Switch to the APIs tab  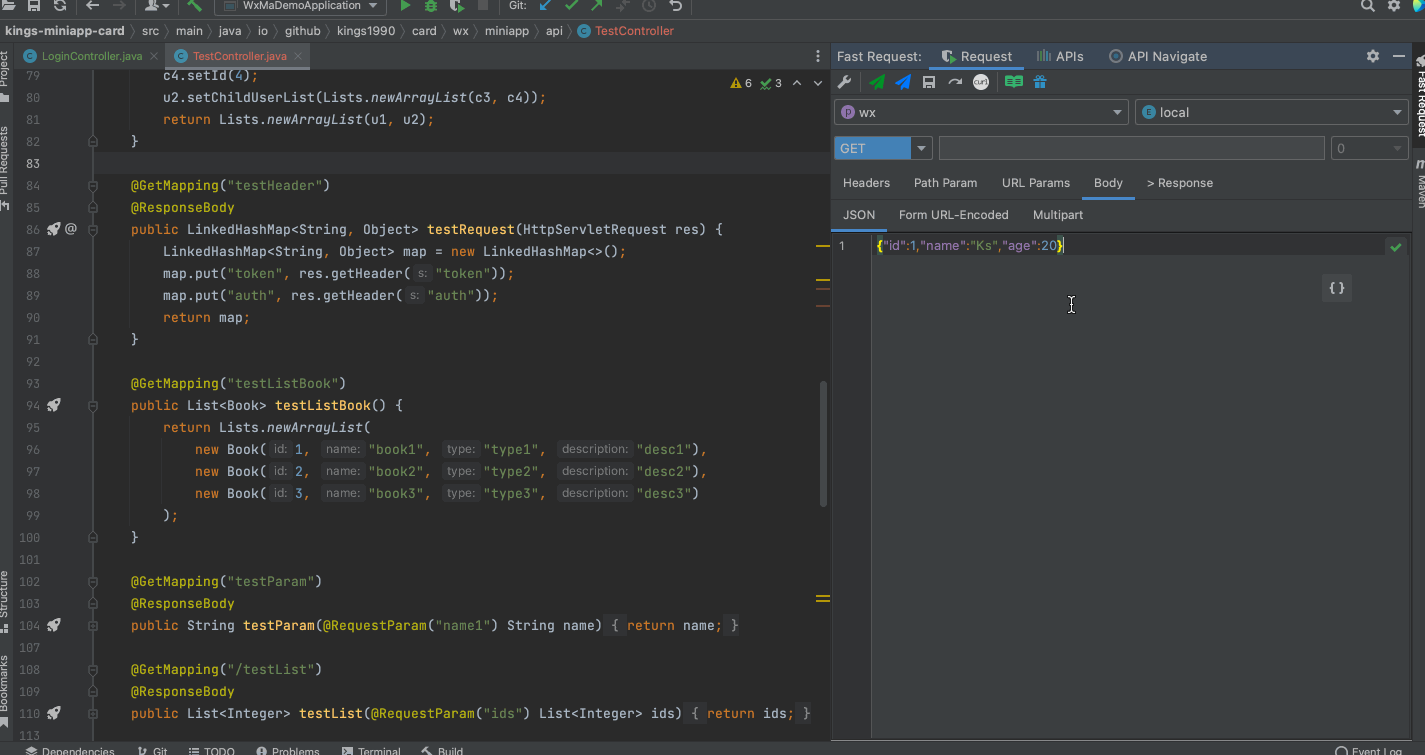[x=1060, y=57]
